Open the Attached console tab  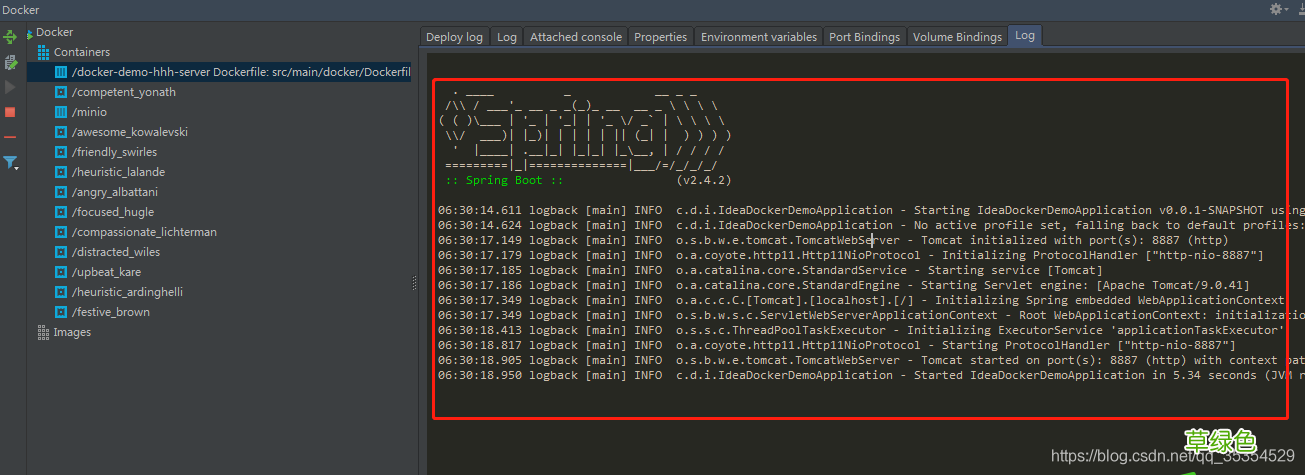click(575, 37)
